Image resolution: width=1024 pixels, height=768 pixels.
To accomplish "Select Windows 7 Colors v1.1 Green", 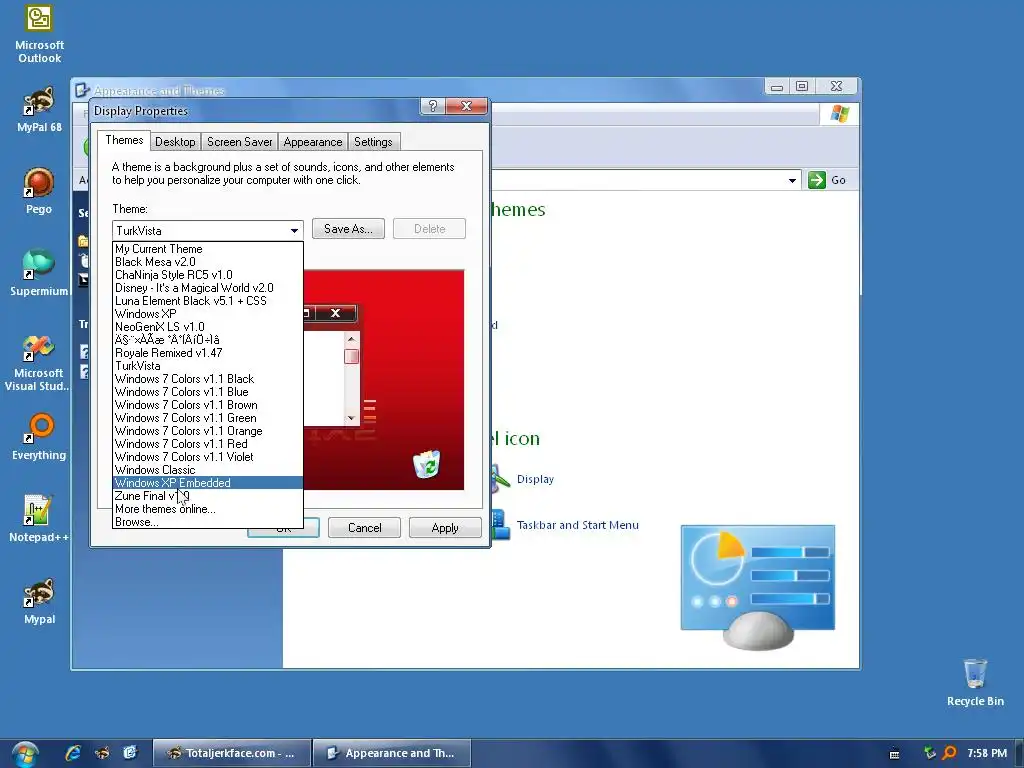I will pyautogui.click(x=208, y=418).
